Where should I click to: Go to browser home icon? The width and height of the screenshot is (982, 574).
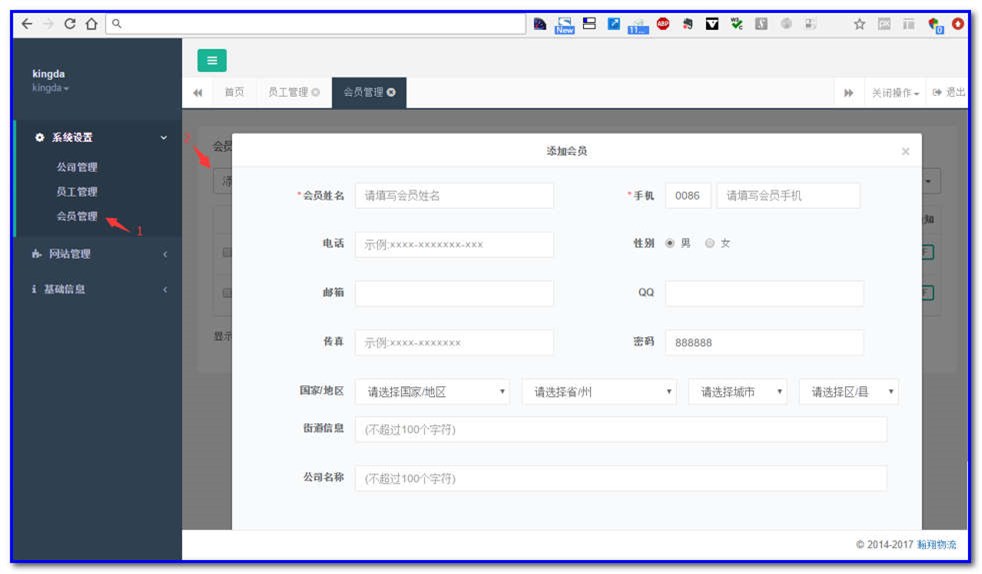(91, 24)
